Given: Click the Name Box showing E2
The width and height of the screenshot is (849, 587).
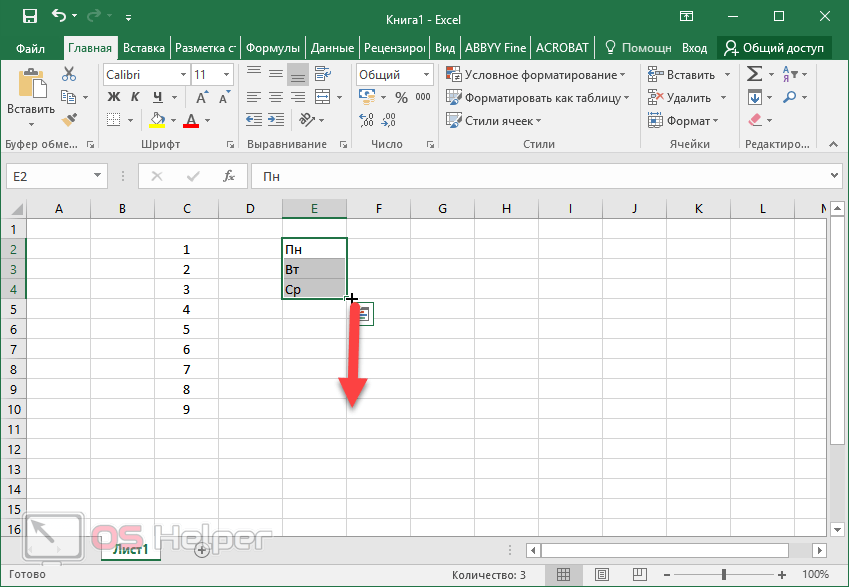Looking at the screenshot, I should click(x=48, y=176).
